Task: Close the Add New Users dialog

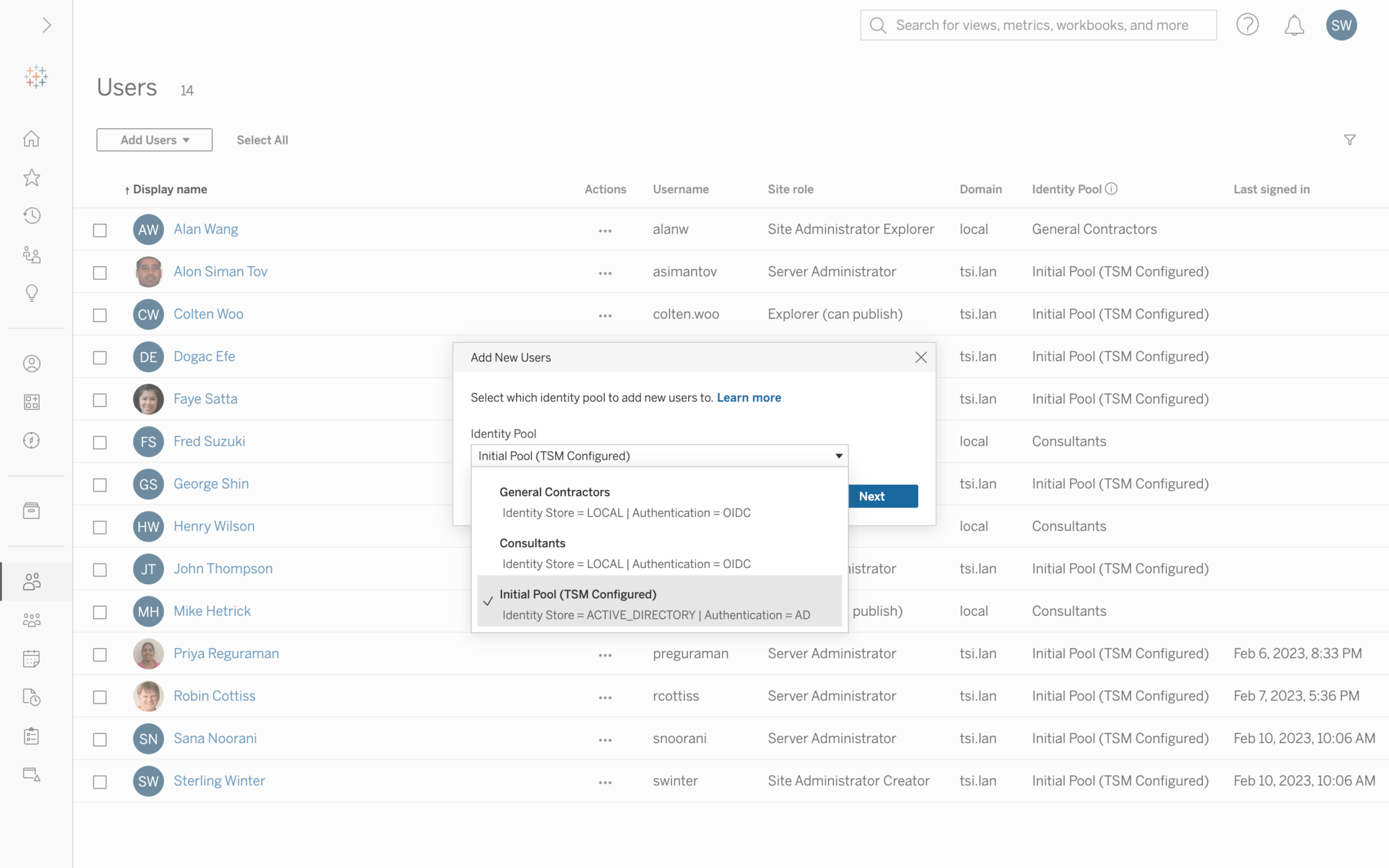Action: click(x=921, y=357)
